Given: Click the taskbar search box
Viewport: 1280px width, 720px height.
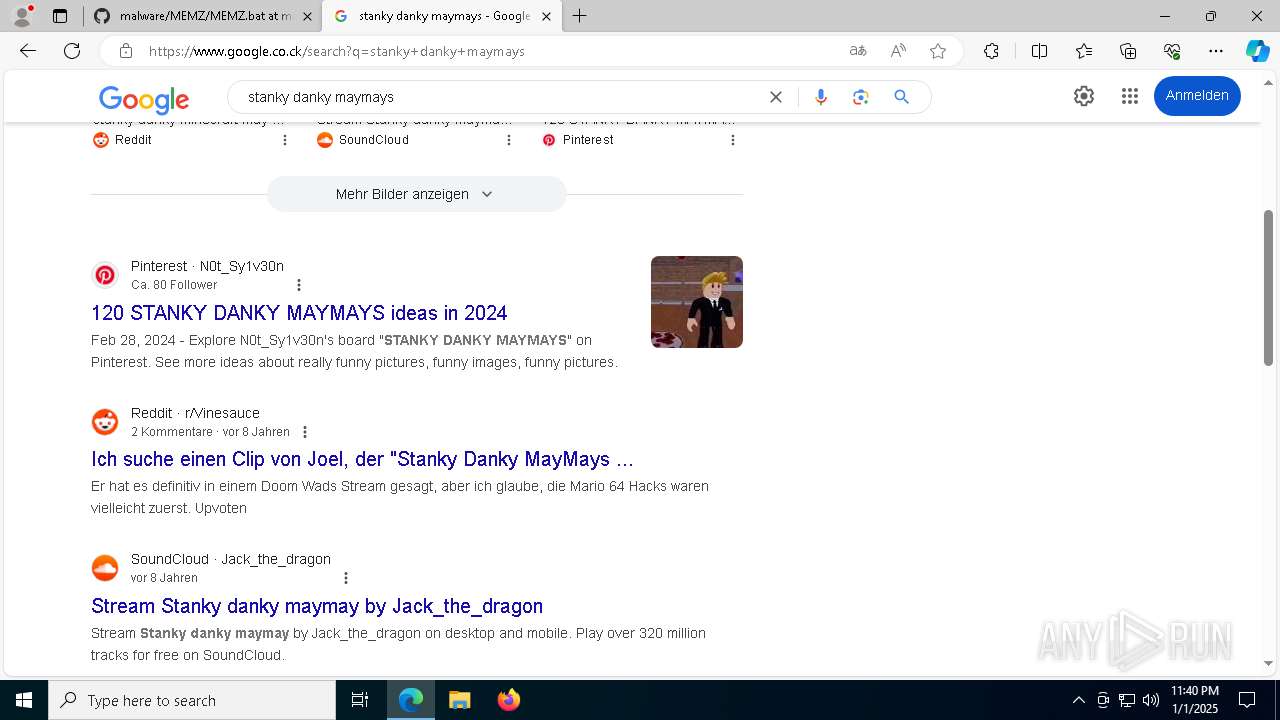Looking at the screenshot, I should tap(192, 700).
